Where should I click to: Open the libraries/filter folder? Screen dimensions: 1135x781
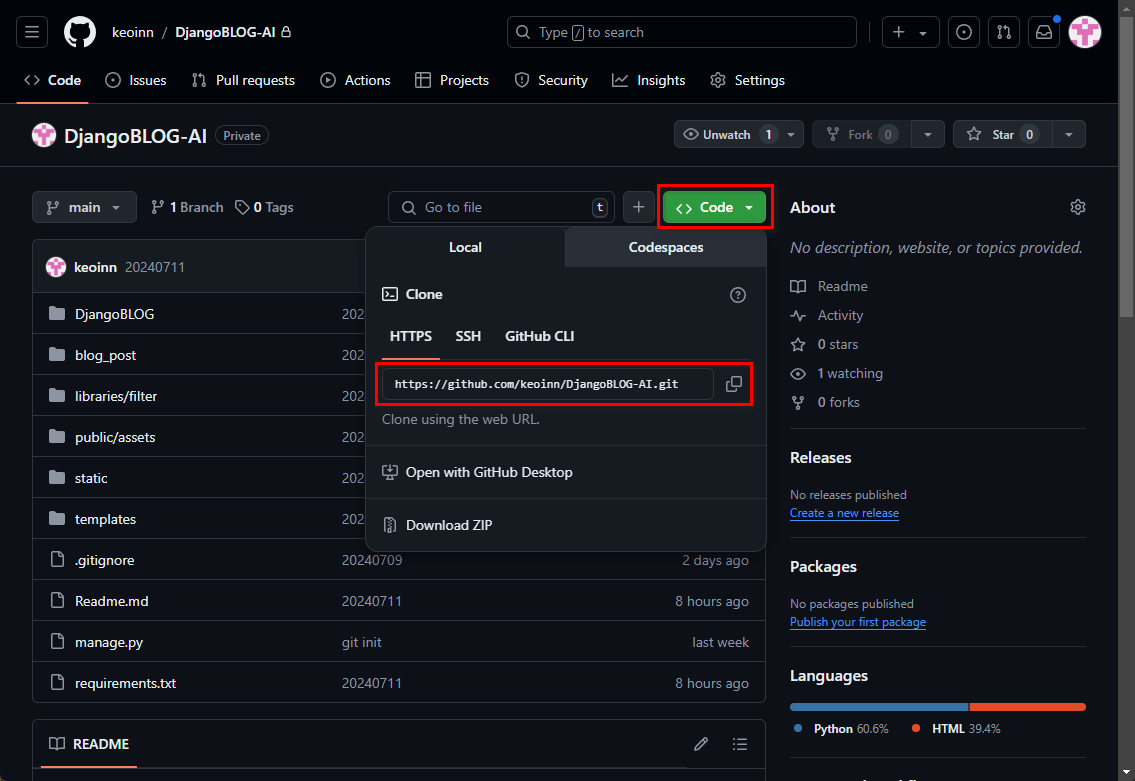pos(116,396)
